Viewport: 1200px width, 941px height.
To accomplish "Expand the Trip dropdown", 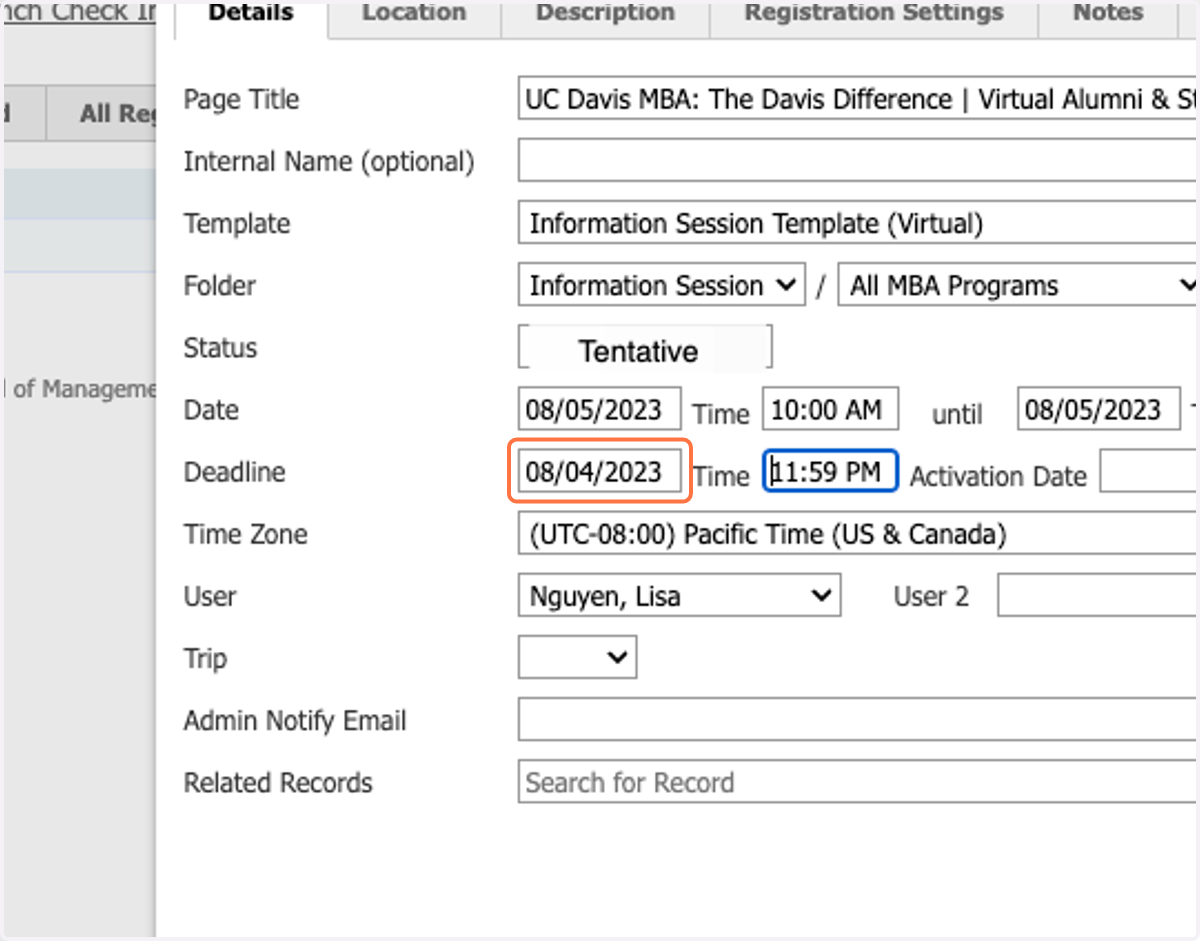I will pyautogui.click(x=577, y=658).
